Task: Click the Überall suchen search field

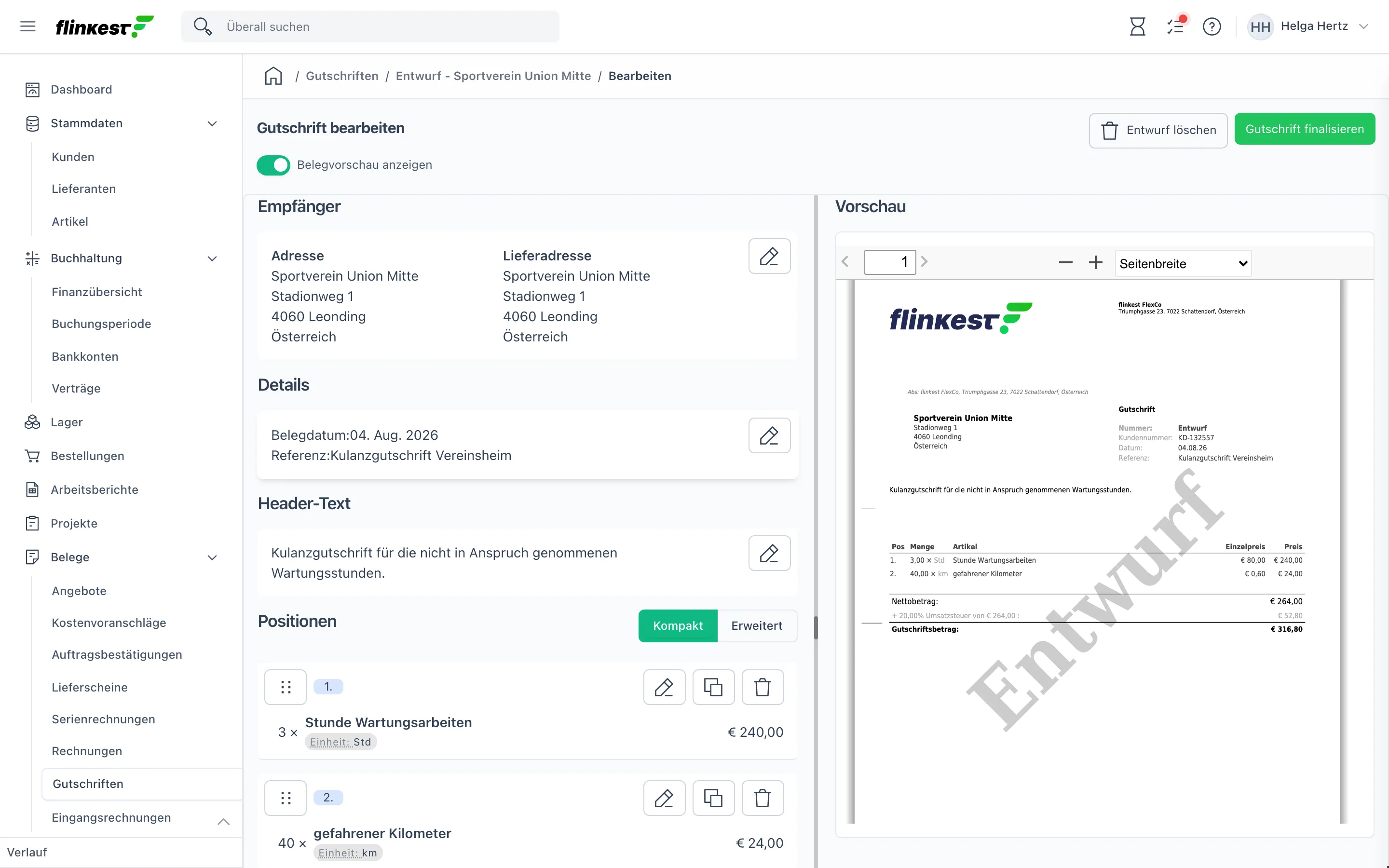Action: point(370,27)
